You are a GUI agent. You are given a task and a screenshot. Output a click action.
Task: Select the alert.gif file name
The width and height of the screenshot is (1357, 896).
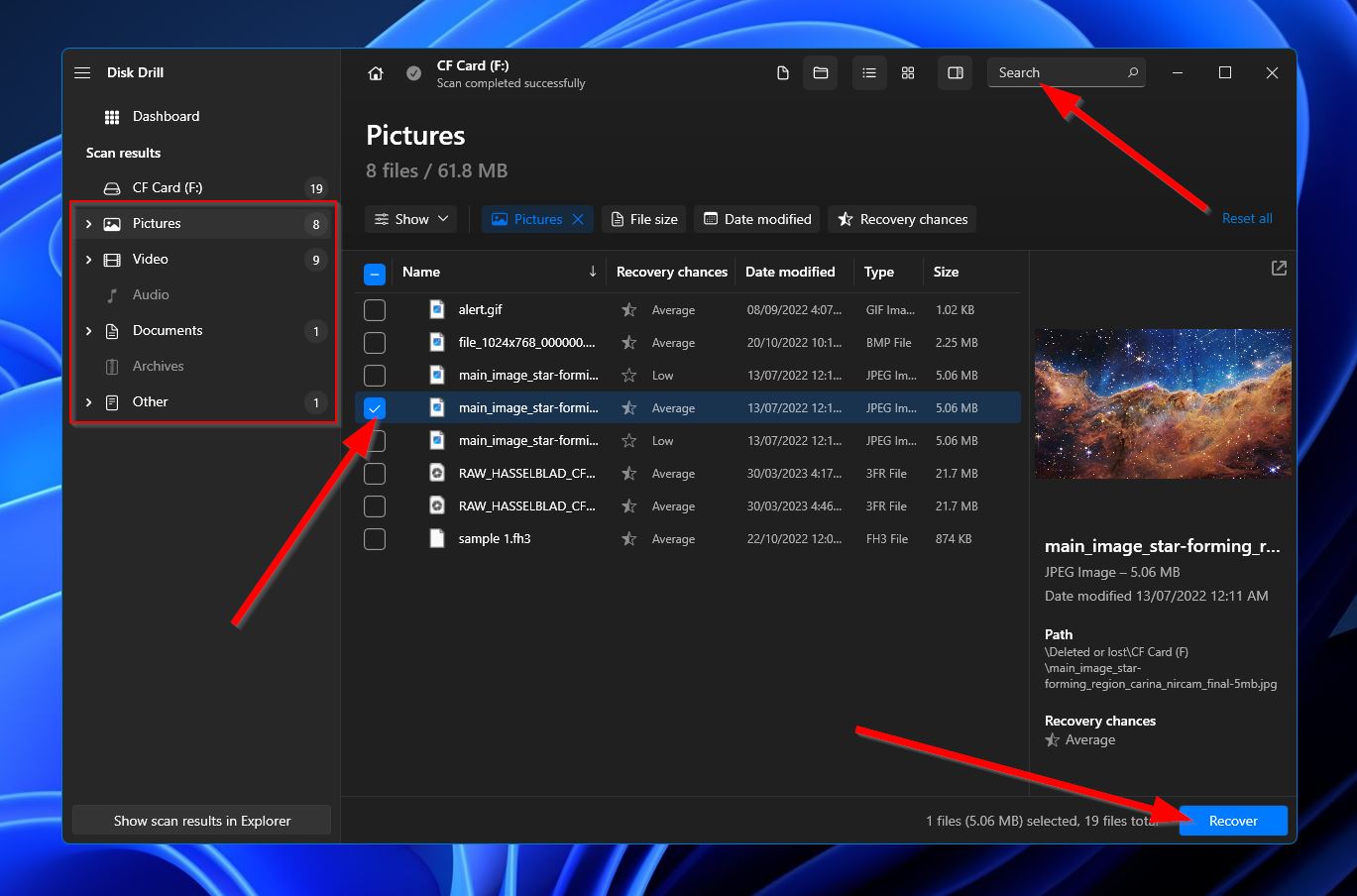[481, 309]
